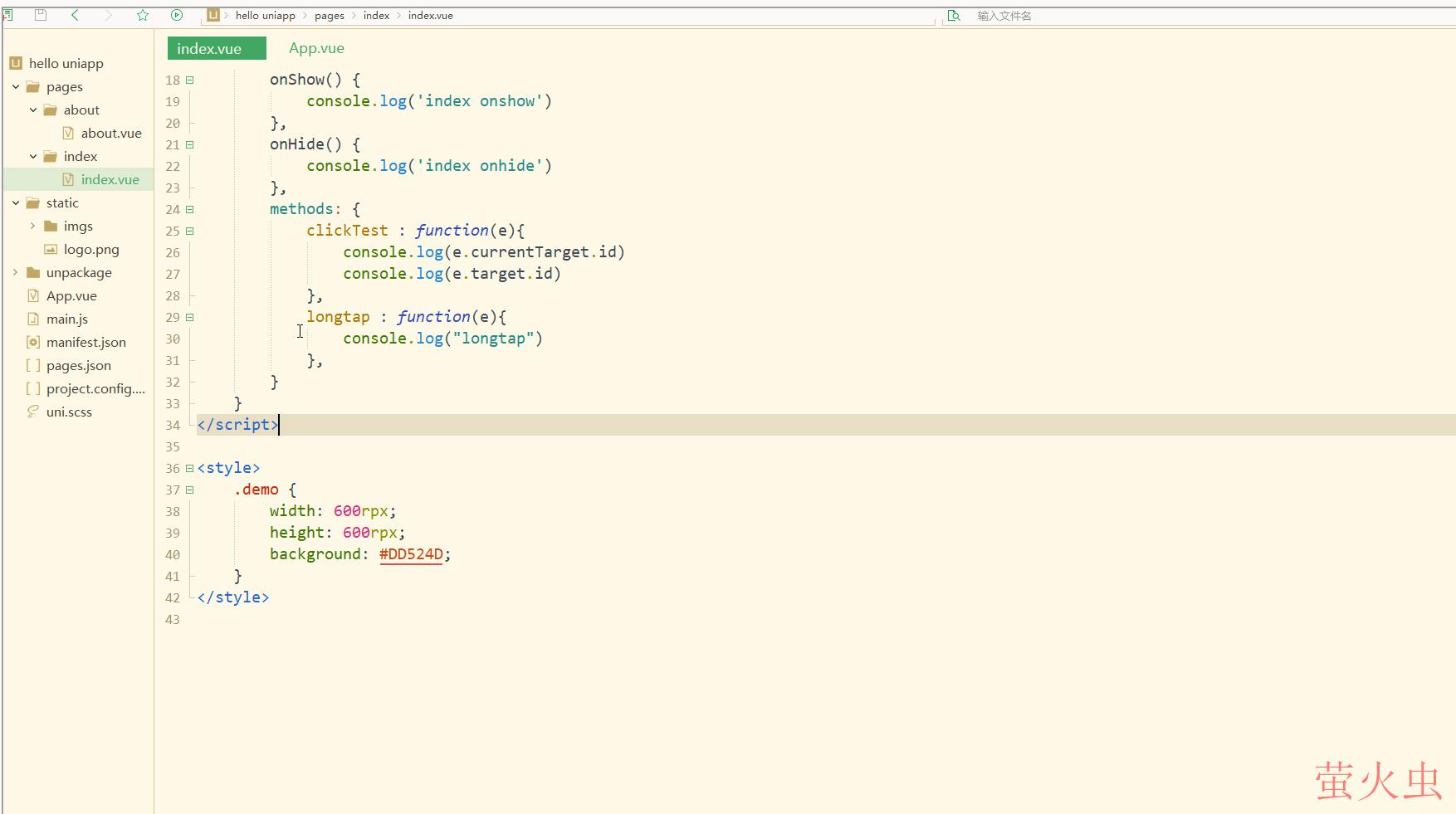Click the main.js file icon
1456x814 pixels.
33,319
